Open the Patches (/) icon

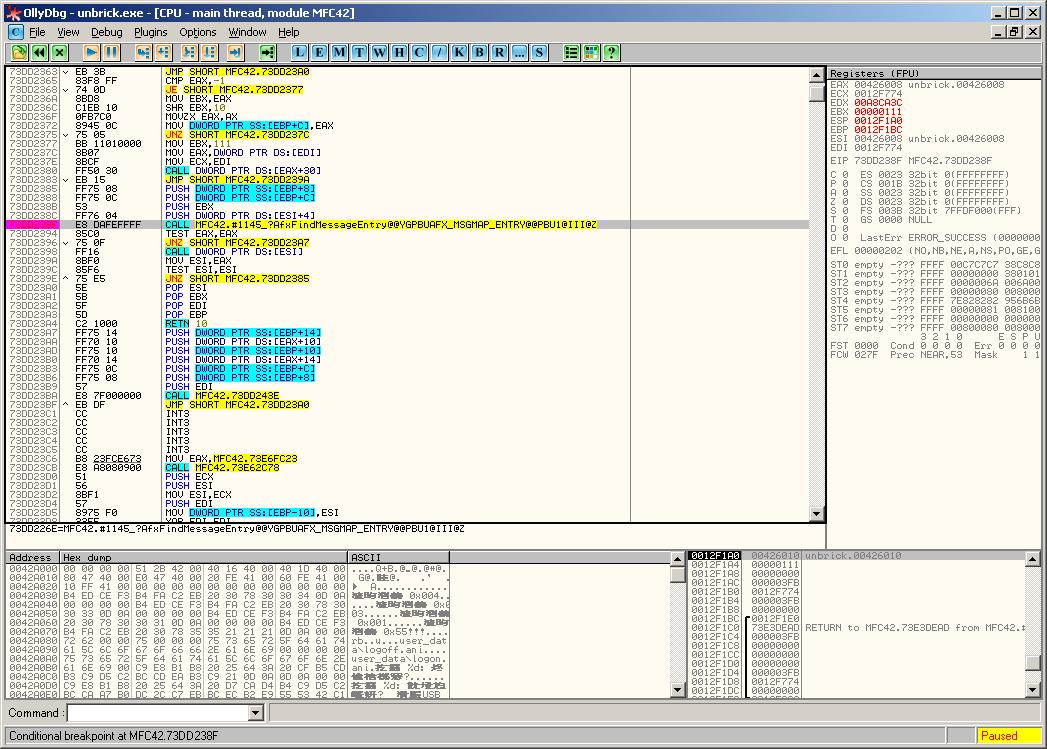click(x=439, y=52)
